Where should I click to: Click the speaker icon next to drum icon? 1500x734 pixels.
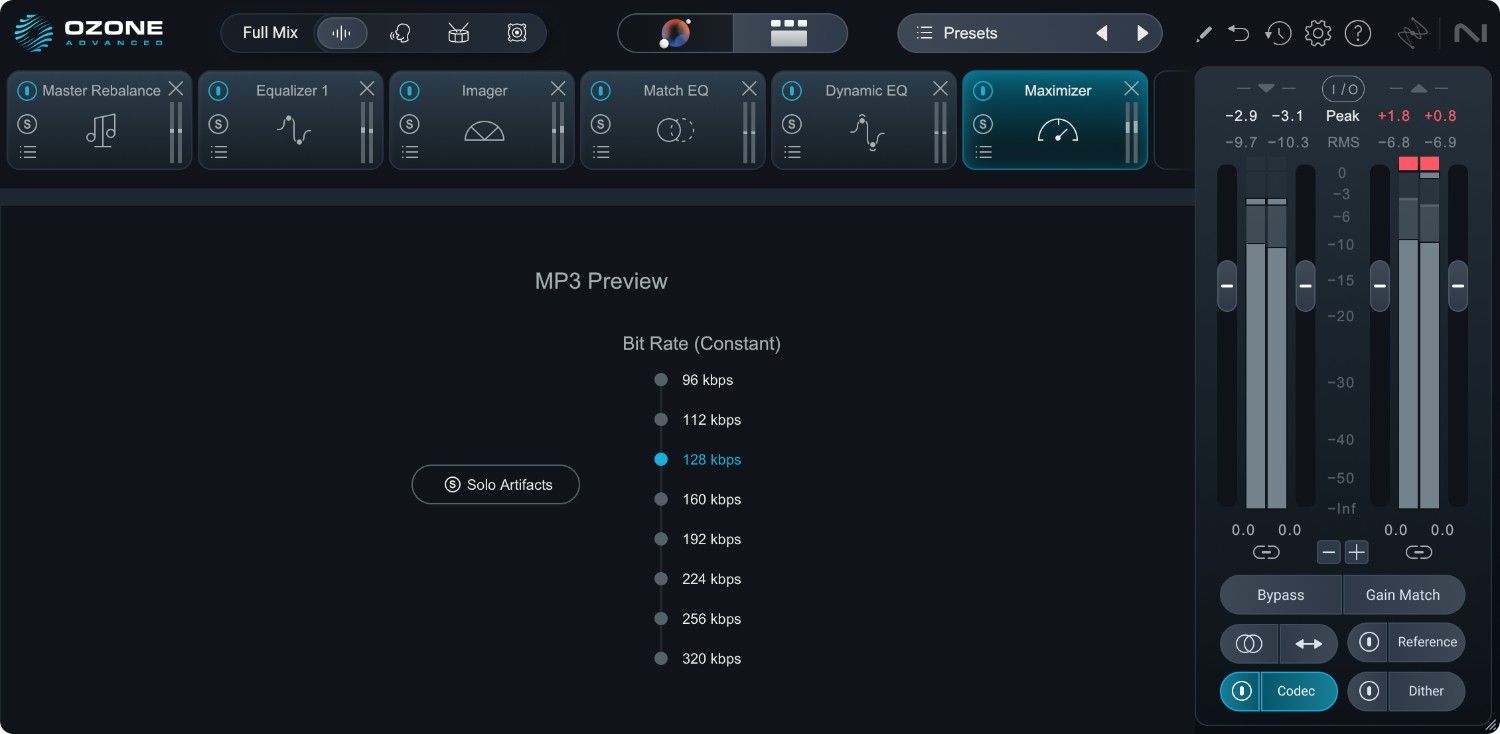[517, 32]
